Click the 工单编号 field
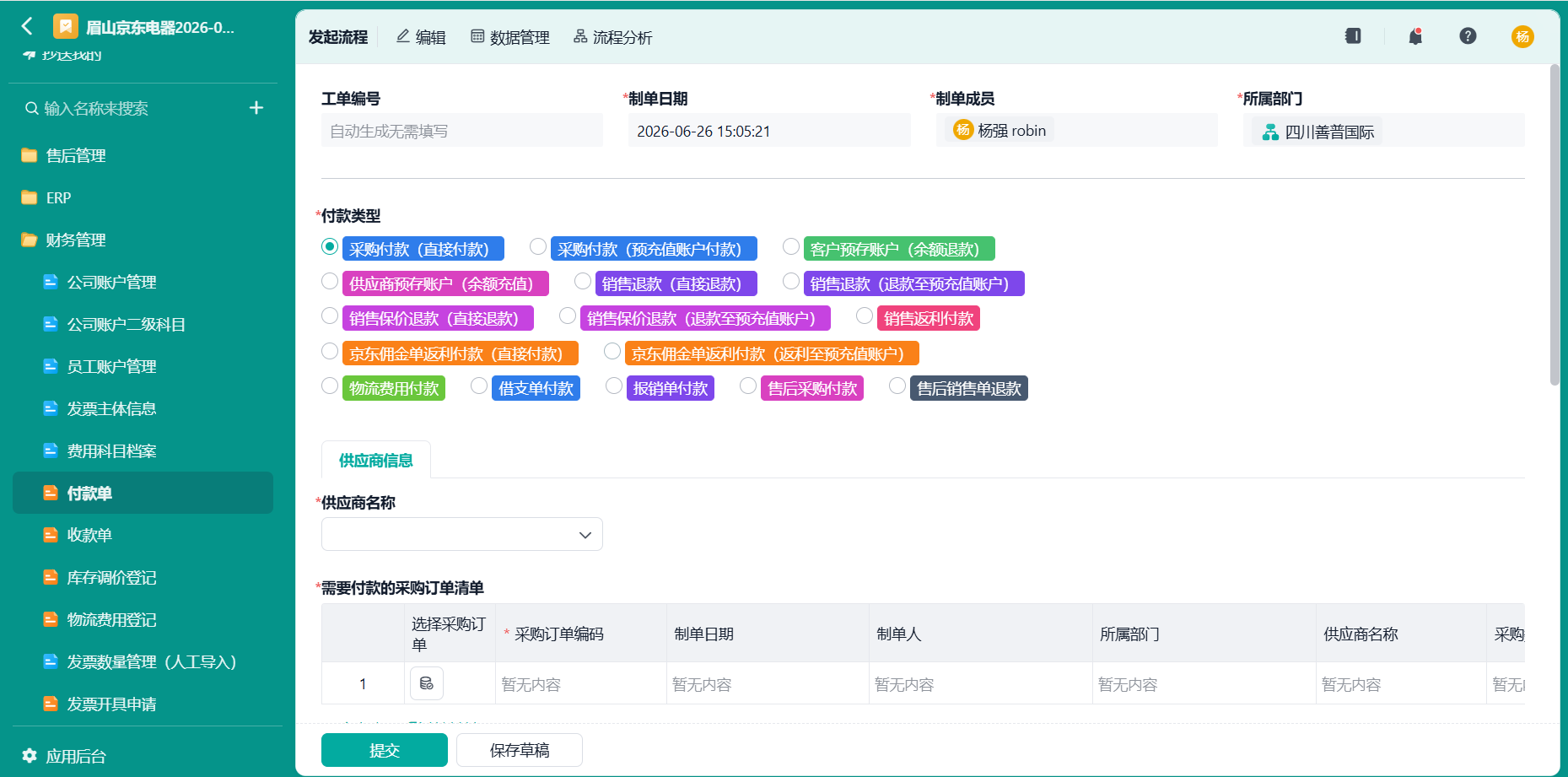 pyautogui.click(x=462, y=131)
